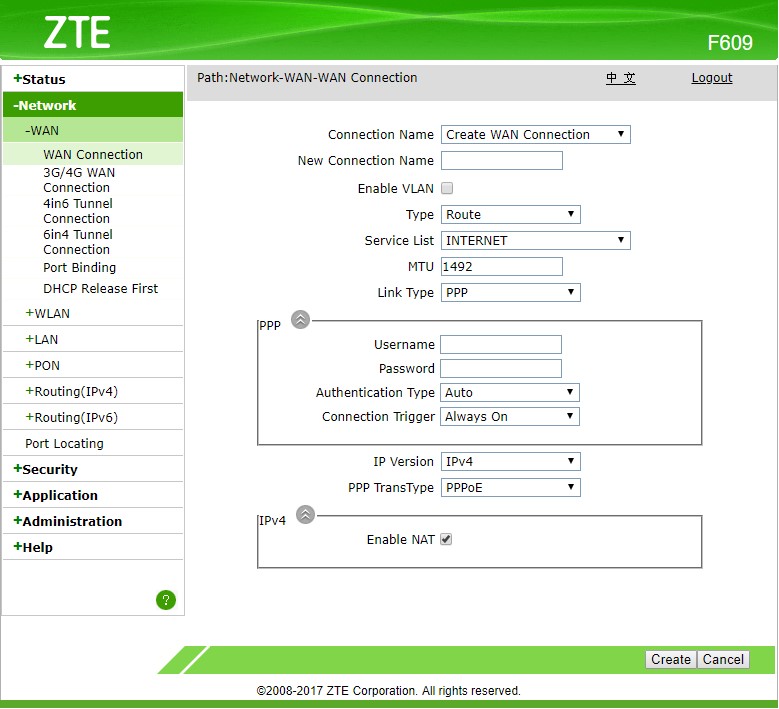Click the Create button
This screenshot has height=709, width=779.
click(x=671, y=659)
